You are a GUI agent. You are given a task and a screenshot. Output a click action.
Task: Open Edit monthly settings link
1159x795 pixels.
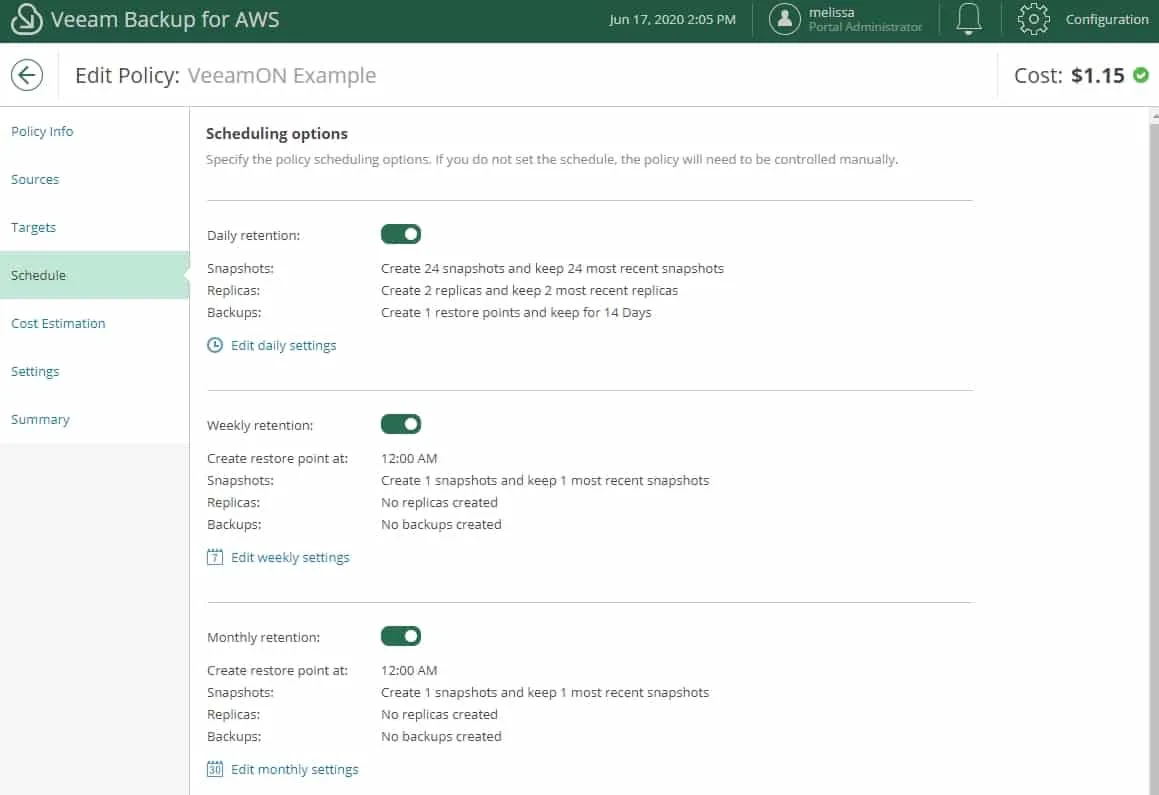point(294,769)
